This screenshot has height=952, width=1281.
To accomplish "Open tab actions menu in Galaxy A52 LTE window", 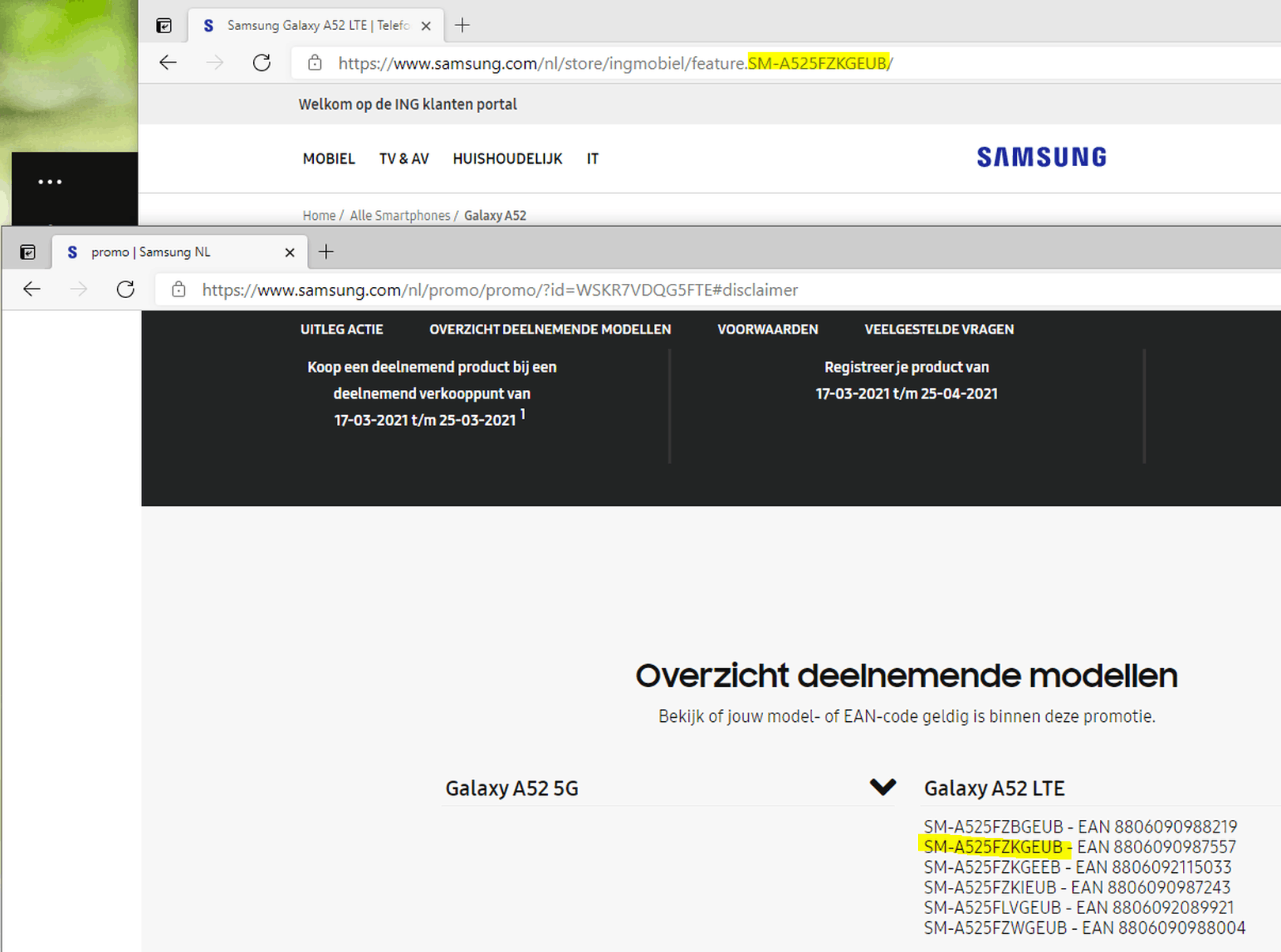I will 164,25.
